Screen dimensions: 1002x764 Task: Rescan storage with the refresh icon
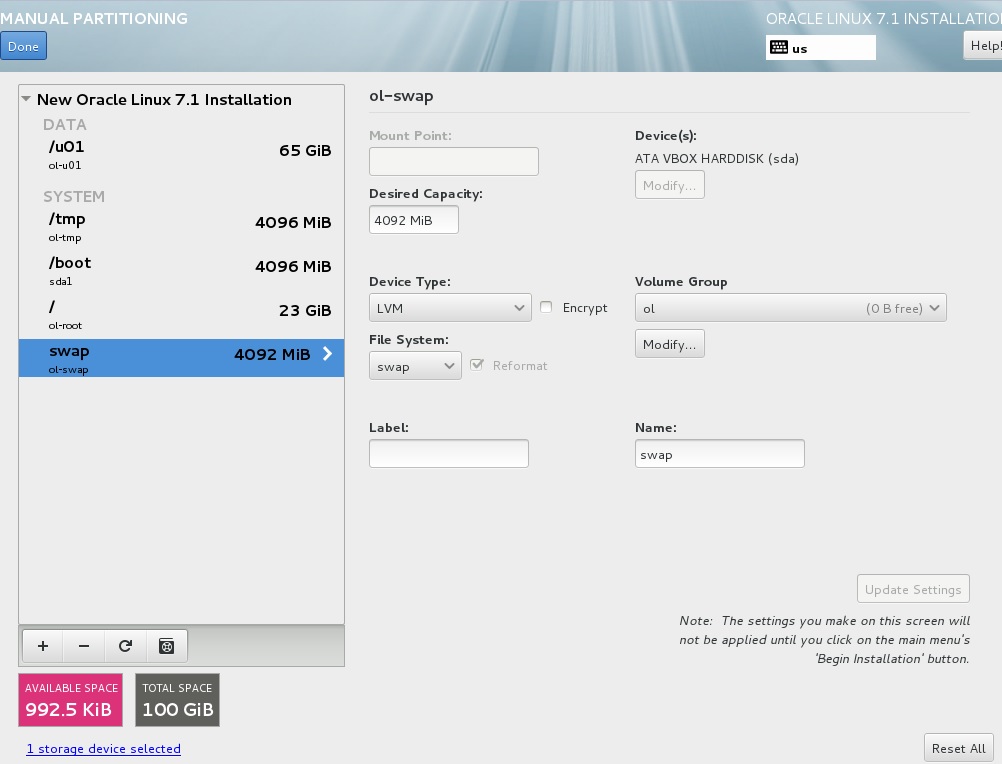coord(125,645)
